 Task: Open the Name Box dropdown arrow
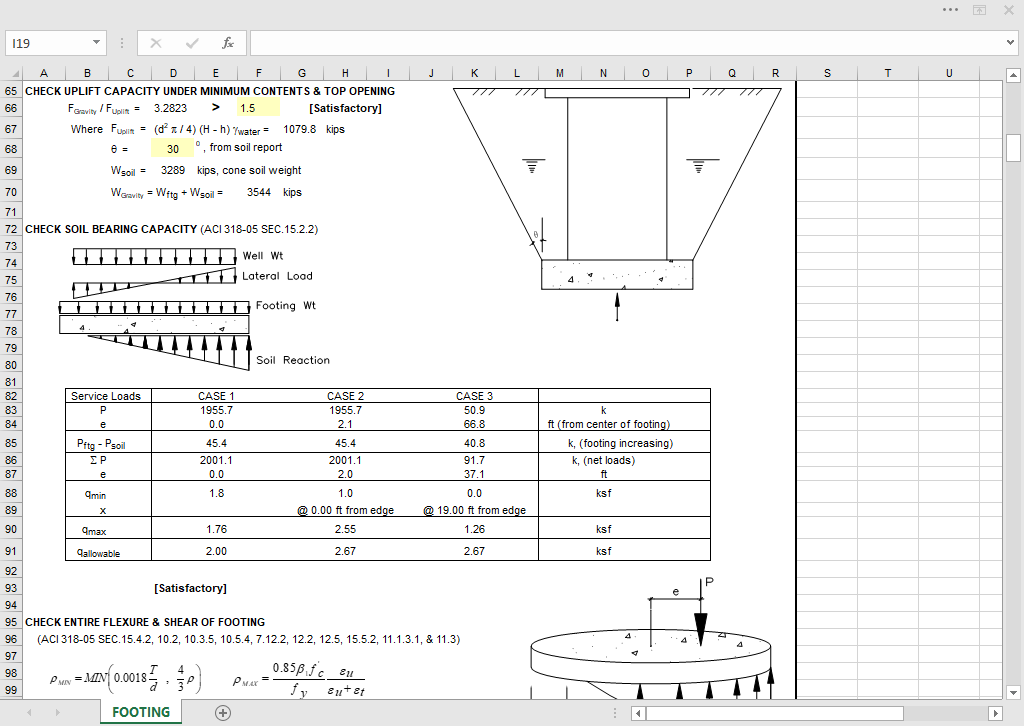click(96, 43)
